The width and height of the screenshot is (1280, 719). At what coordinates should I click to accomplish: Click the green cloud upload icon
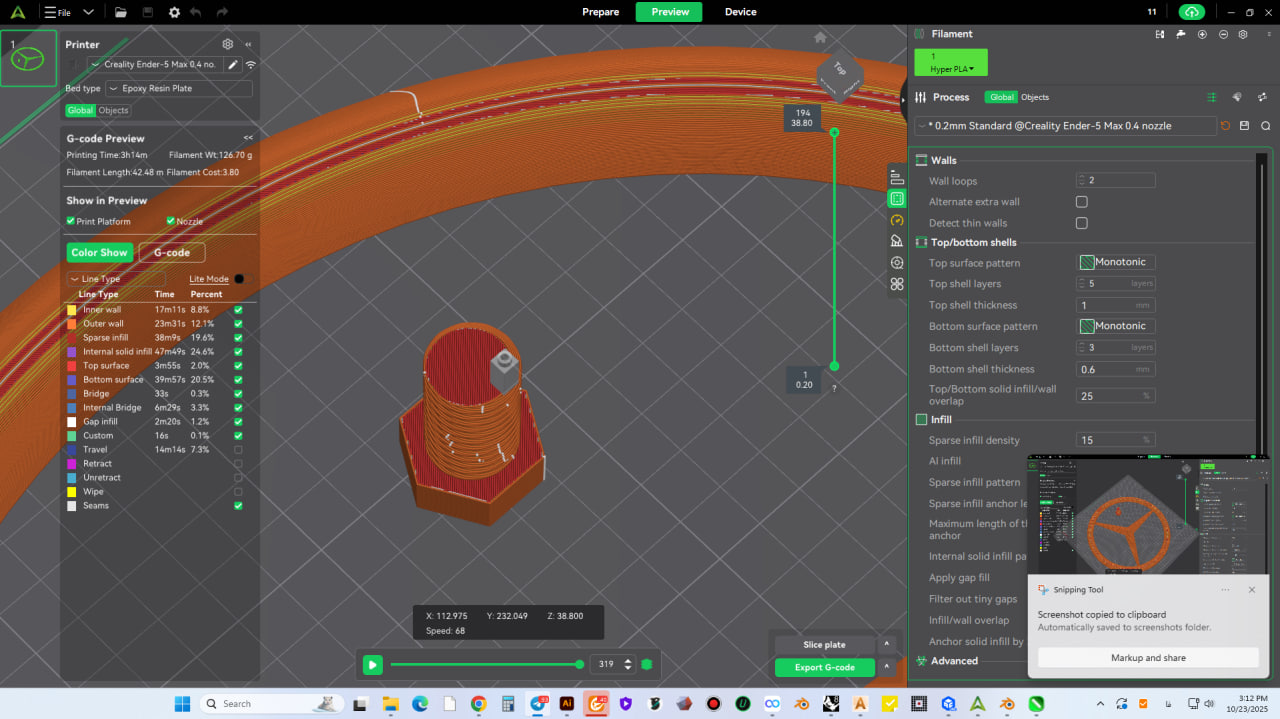point(1191,12)
